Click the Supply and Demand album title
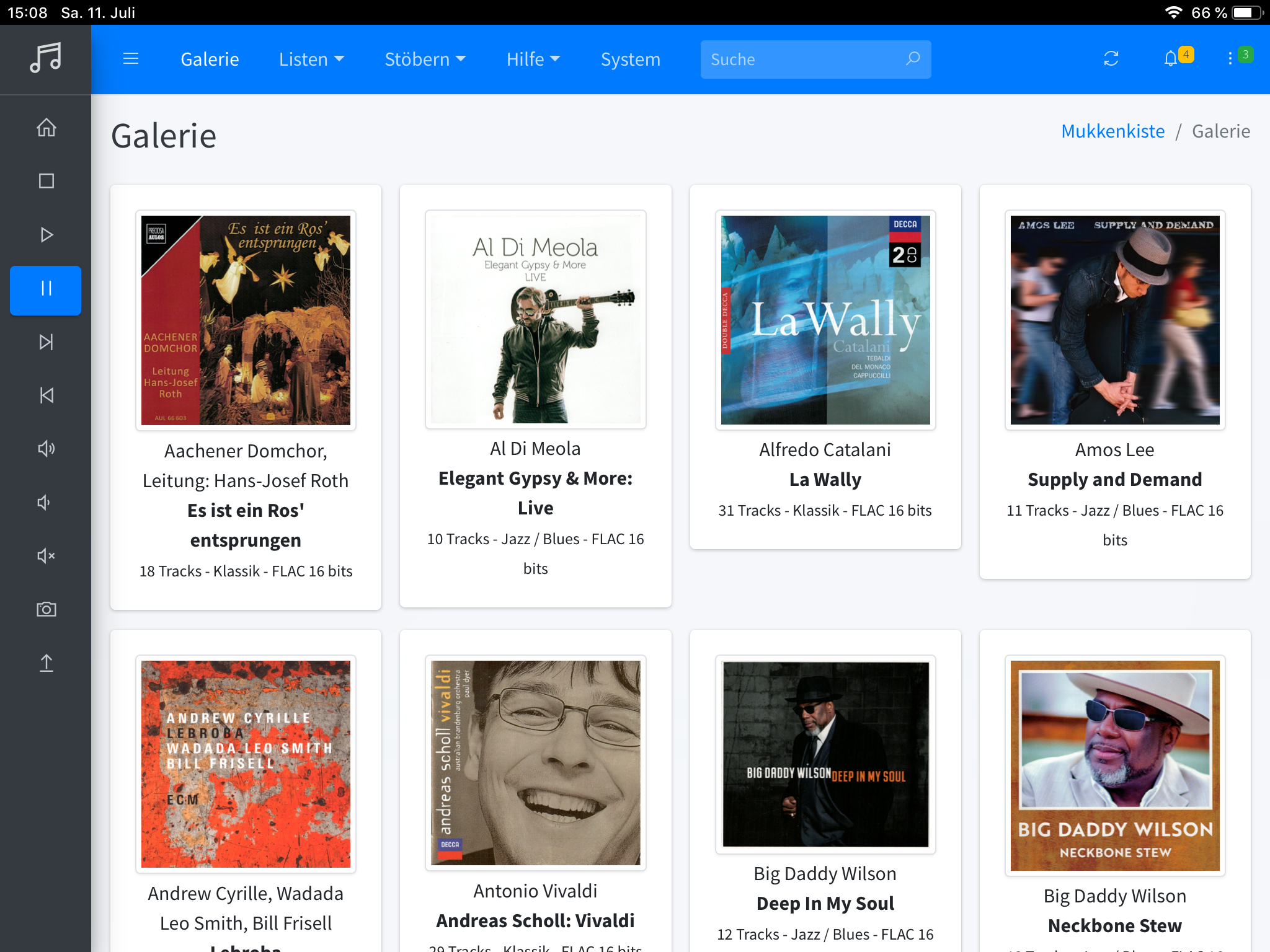Screen dimensions: 1270x952 (x=1115, y=480)
